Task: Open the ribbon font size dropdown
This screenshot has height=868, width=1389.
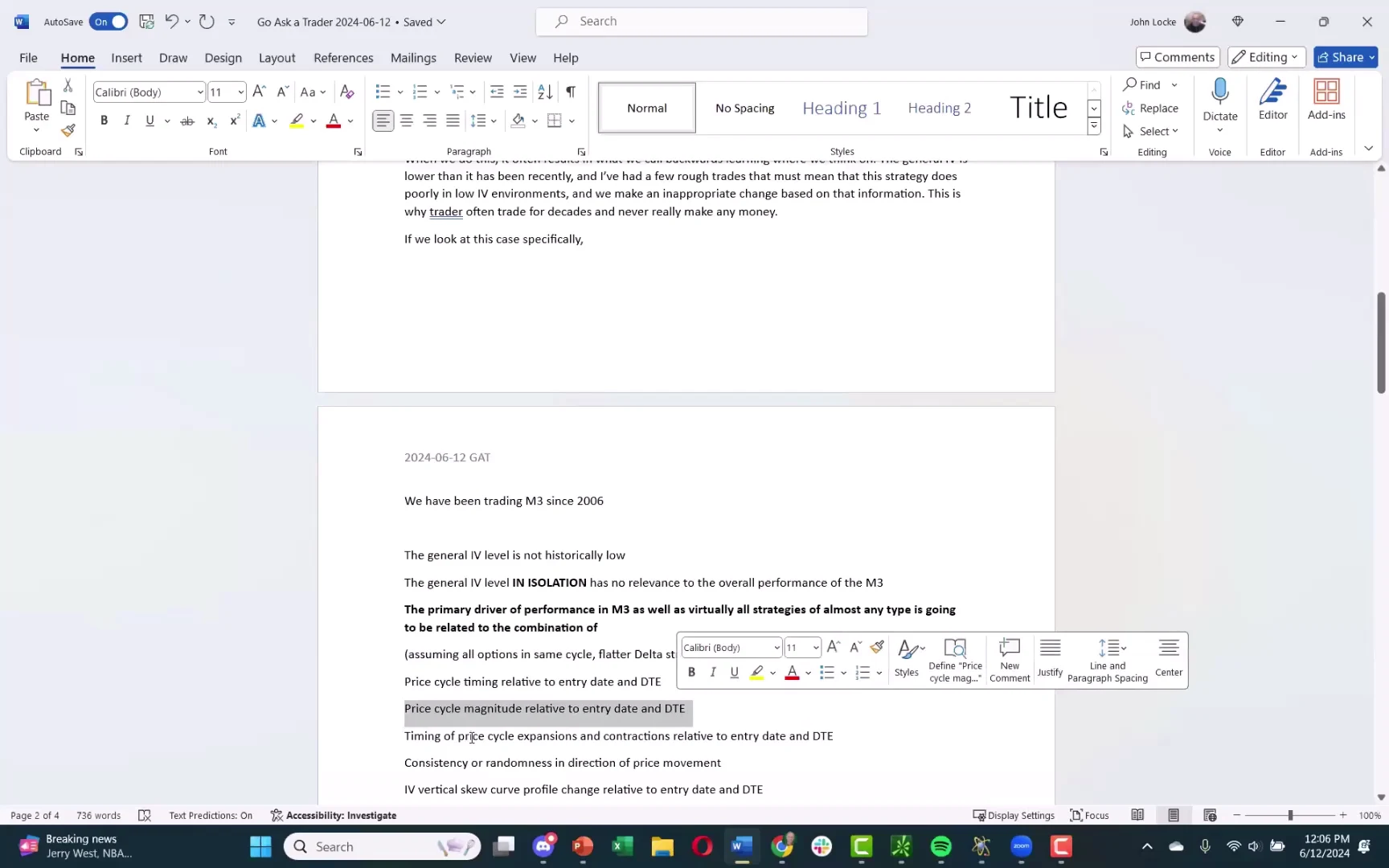Action: coord(240,92)
